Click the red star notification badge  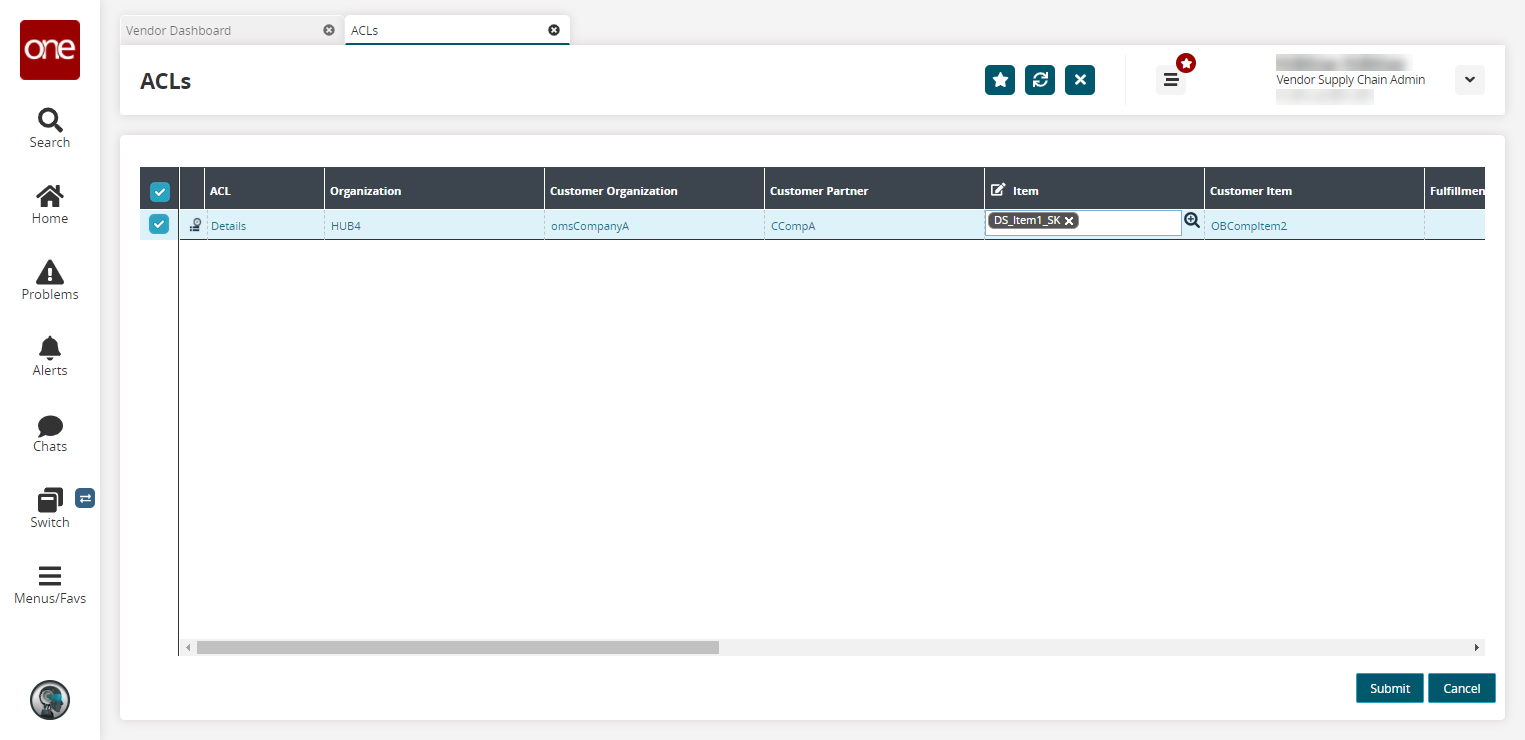pyautogui.click(x=1186, y=63)
